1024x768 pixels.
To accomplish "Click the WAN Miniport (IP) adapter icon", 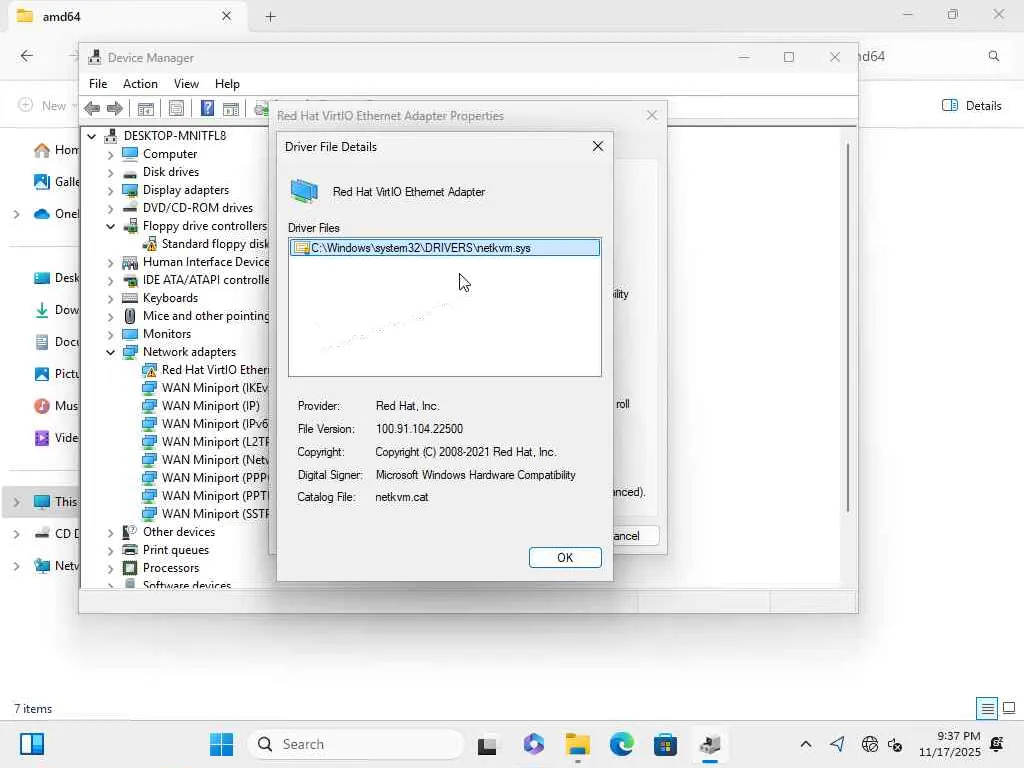I will pos(150,406).
